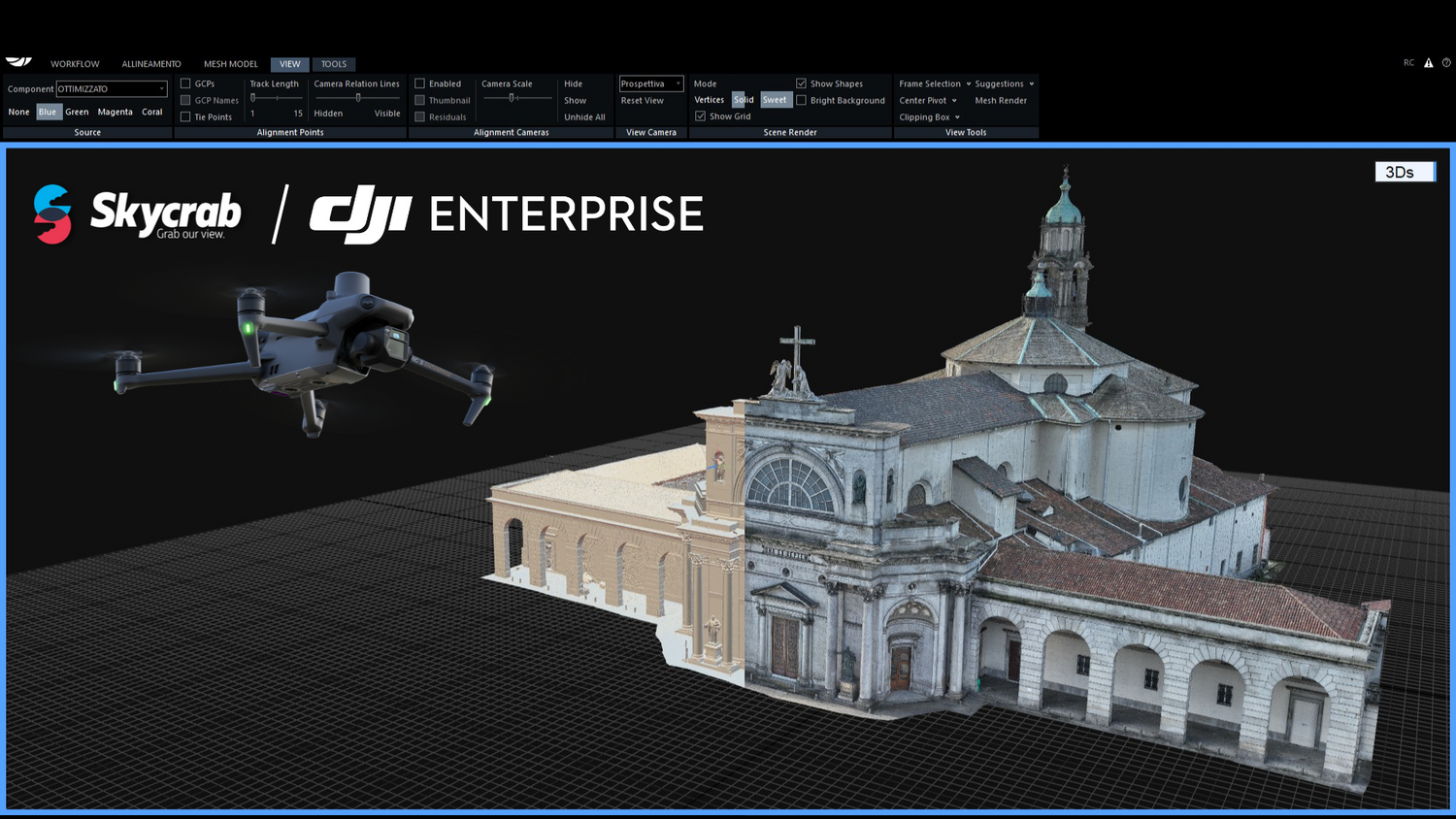Click Mesh Render in View Tools
Screen dimensions: 1456x819
click(x=1002, y=100)
